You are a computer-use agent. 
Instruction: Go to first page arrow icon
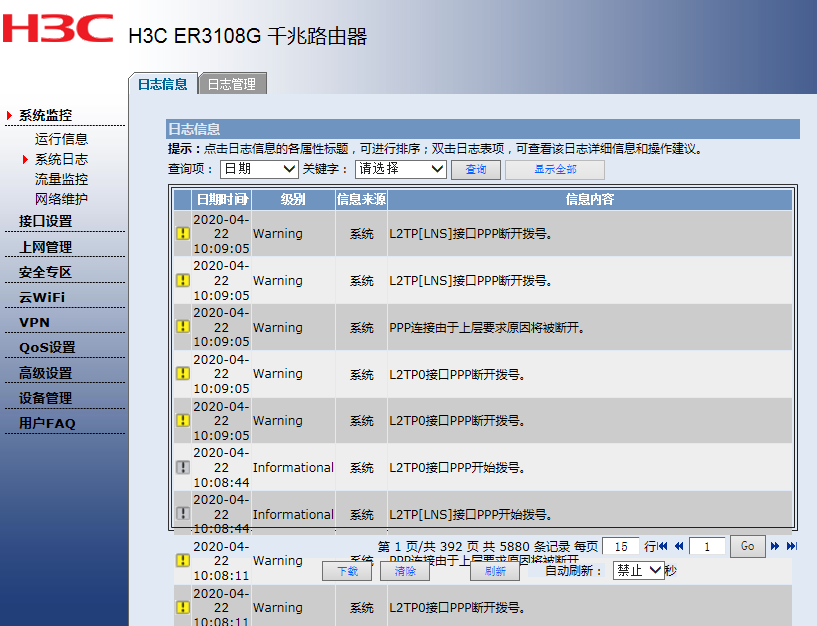pyautogui.click(x=662, y=546)
